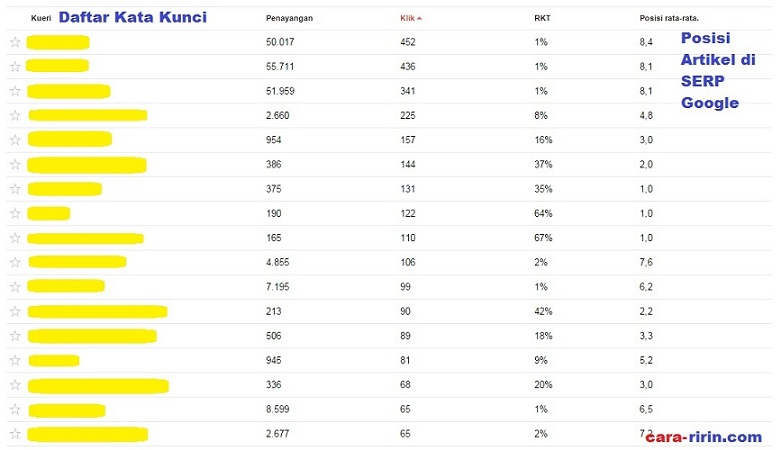Select the yellow-highlighted query with 67% RKT

pos(85,238)
